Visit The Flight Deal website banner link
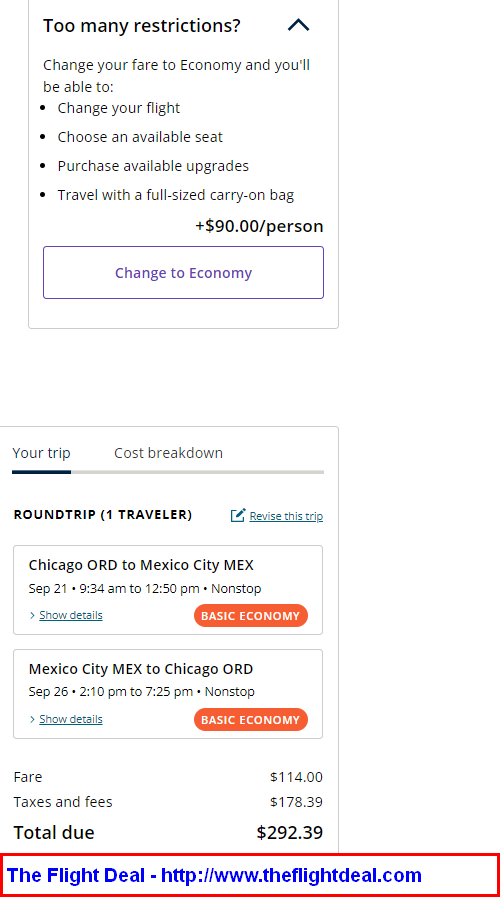500x897 pixels. point(215,875)
